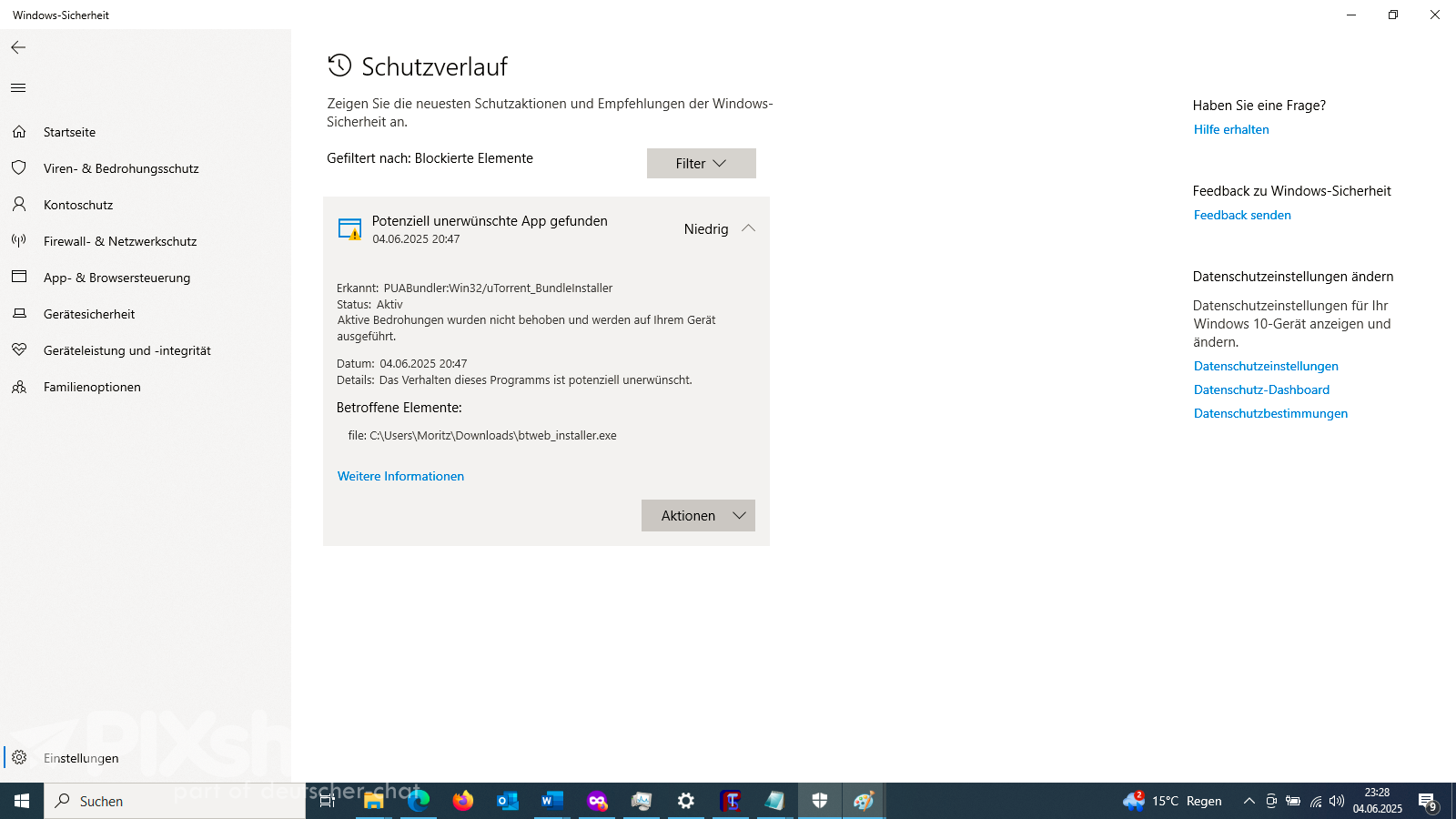The width and height of the screenshot is (1456, 819).
Task: Click the Wi-Fi network tray icon
Action: click(1316, 801)
